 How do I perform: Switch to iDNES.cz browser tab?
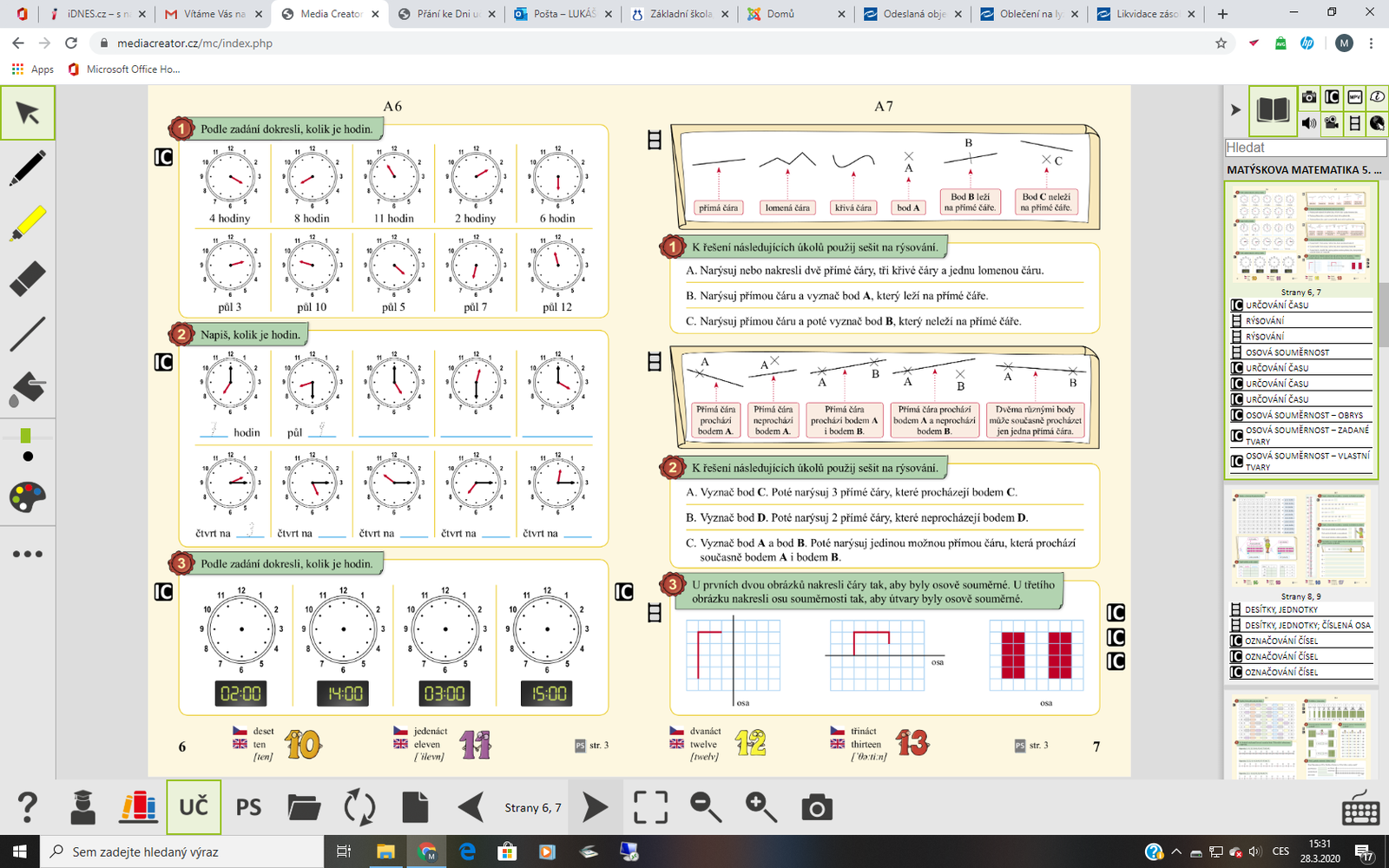[x=98, y=14]
